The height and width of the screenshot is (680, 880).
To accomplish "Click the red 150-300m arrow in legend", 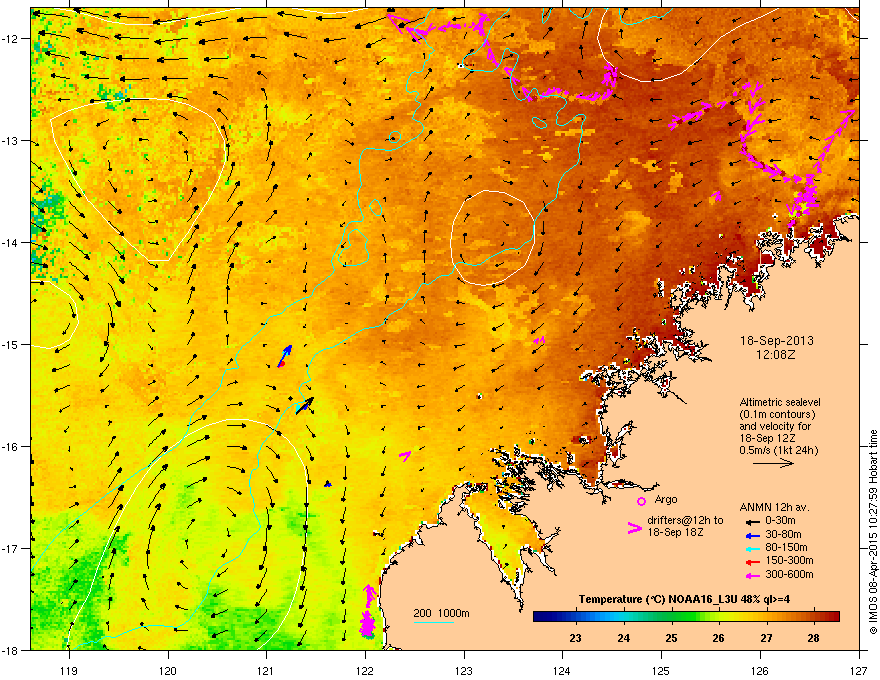I will coord(751,561).
